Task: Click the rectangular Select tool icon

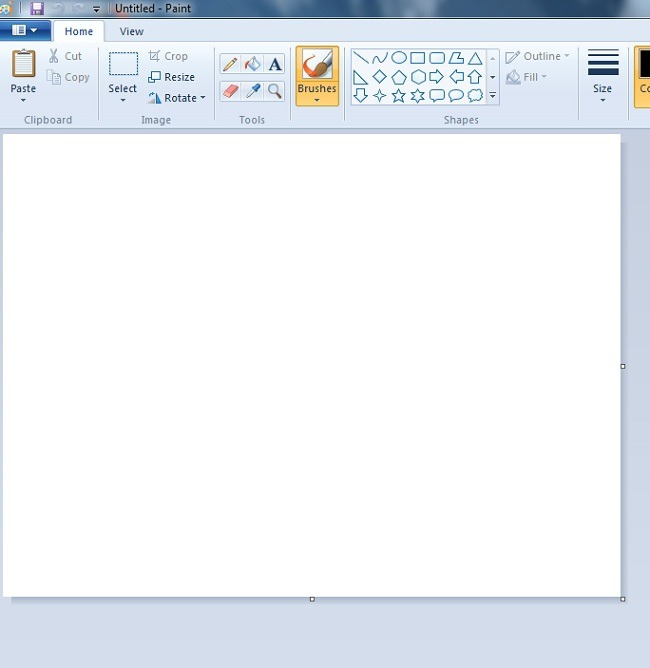Action: point(123,64)
